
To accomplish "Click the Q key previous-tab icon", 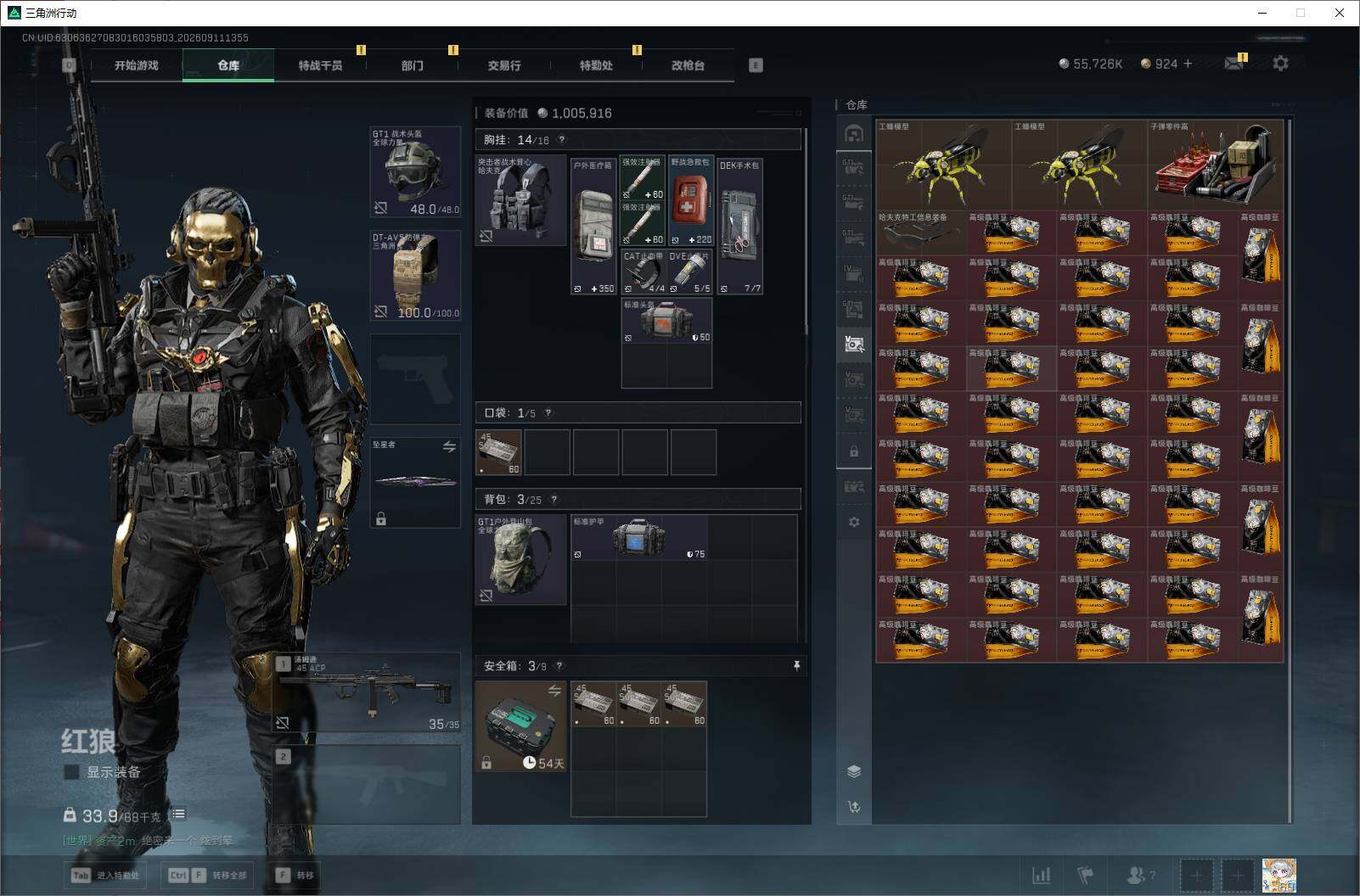I will point(69,65).
